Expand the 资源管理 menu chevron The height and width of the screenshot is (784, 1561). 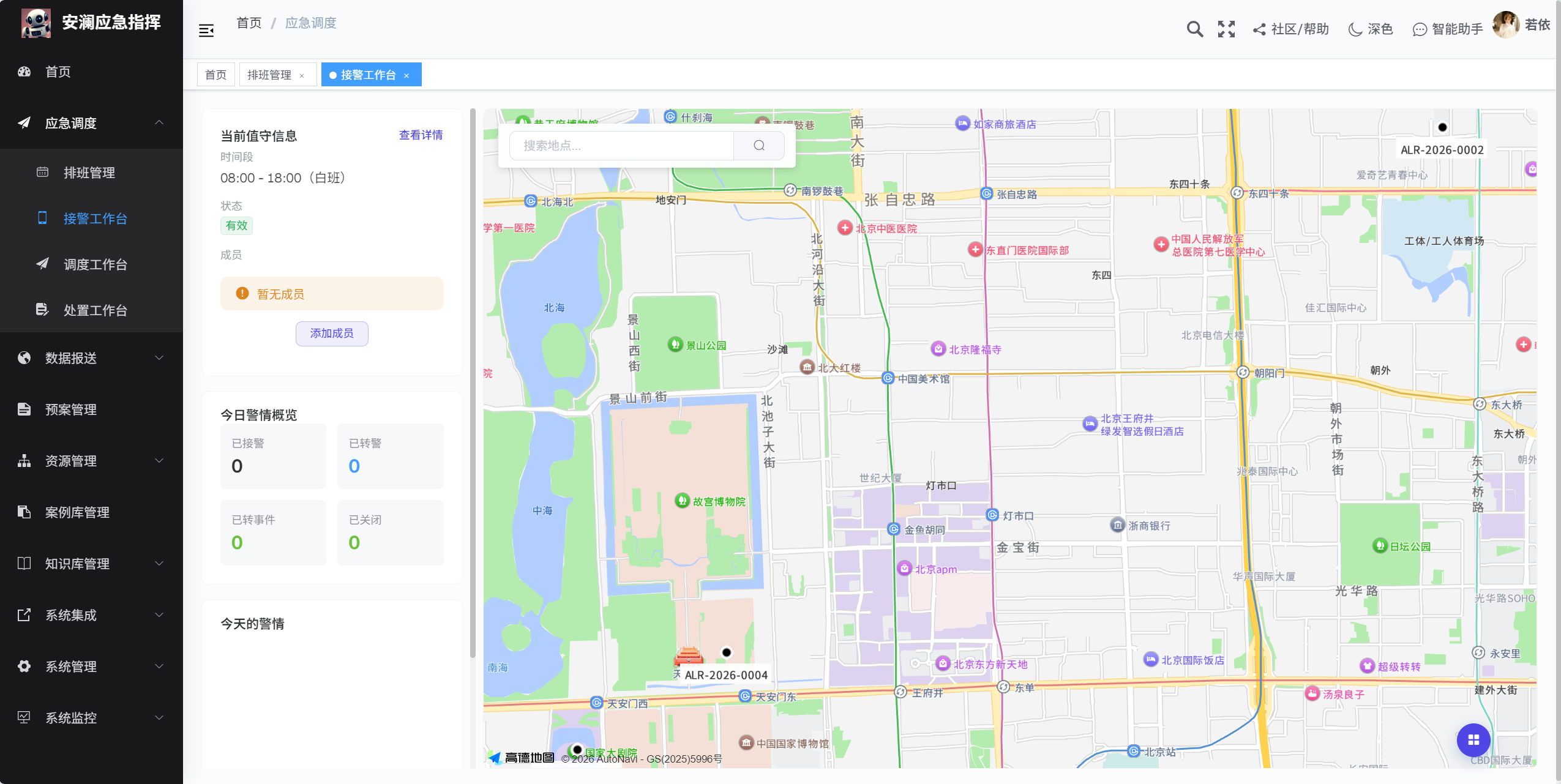coord(159,461)
